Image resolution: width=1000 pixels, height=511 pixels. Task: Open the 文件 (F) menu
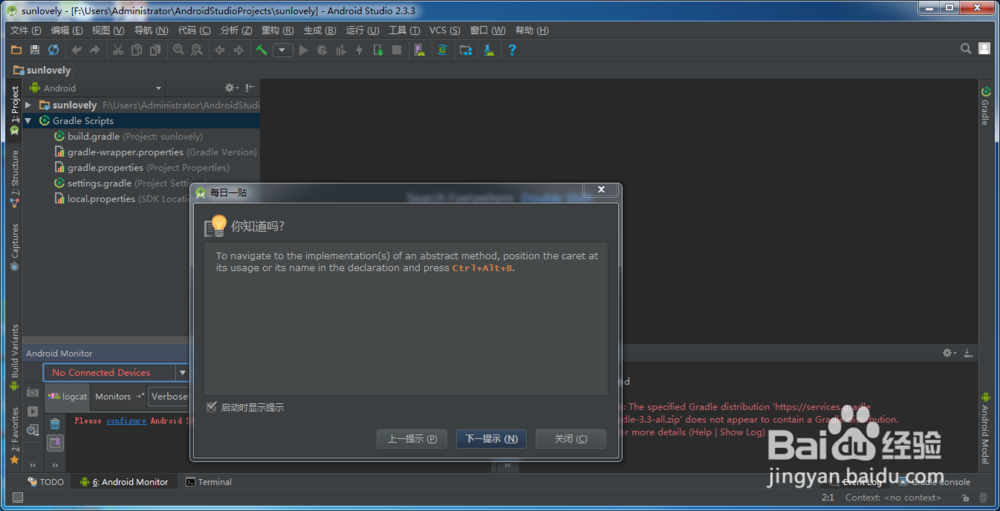point(26,31)
